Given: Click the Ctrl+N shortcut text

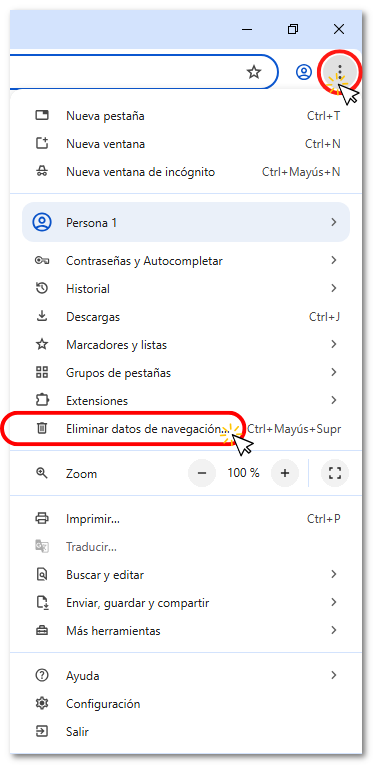Looking at the screenshot, I should coord(323,144).
